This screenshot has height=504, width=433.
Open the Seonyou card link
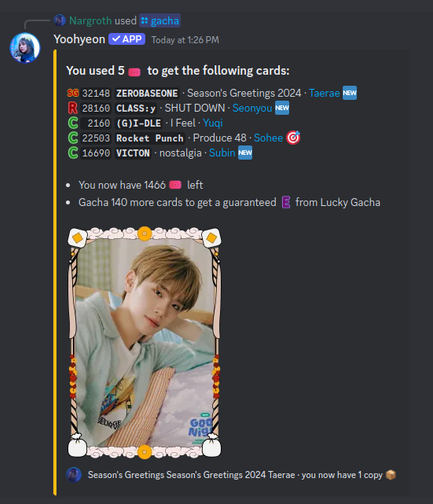(252, 108)
